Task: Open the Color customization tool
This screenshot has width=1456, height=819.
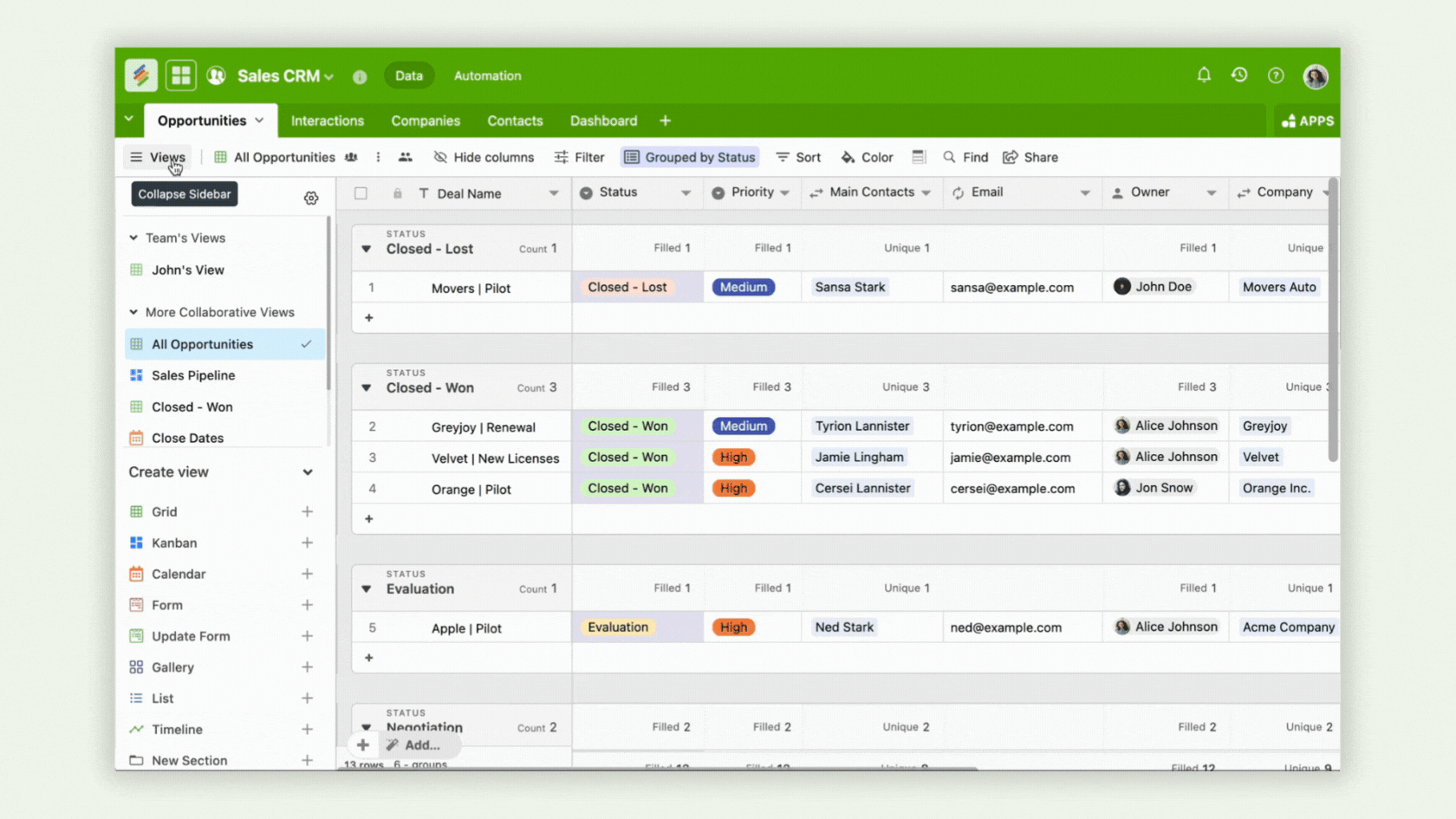Action: (866, 157)
